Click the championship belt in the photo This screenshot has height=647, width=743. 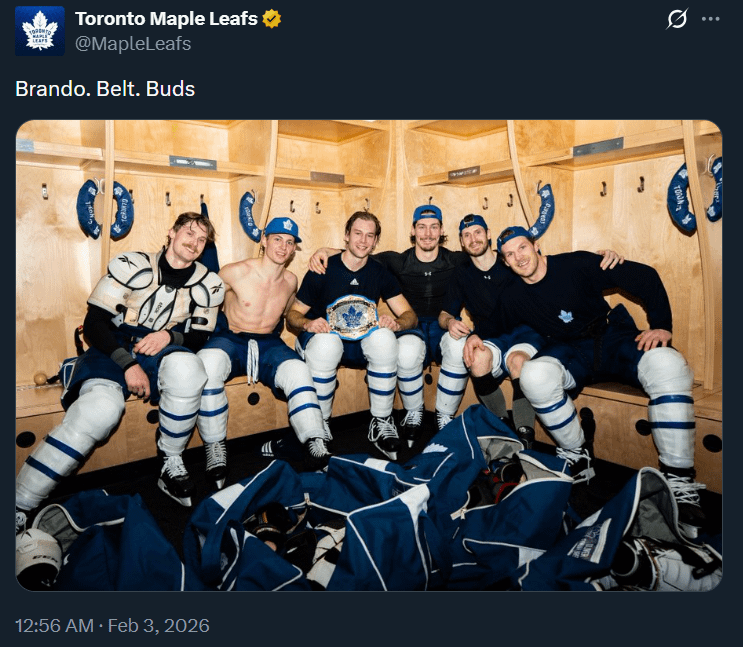[x=352, y=316]
